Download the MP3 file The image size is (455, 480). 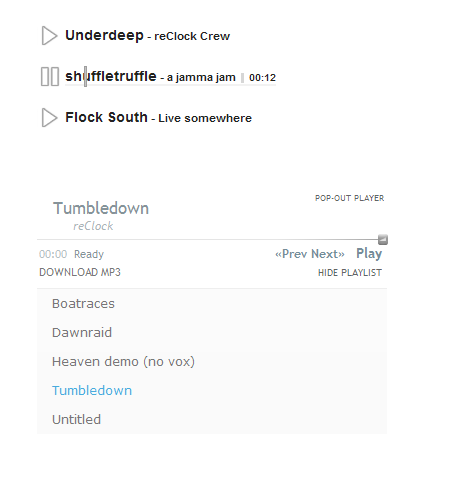click(x=80, y=272)
